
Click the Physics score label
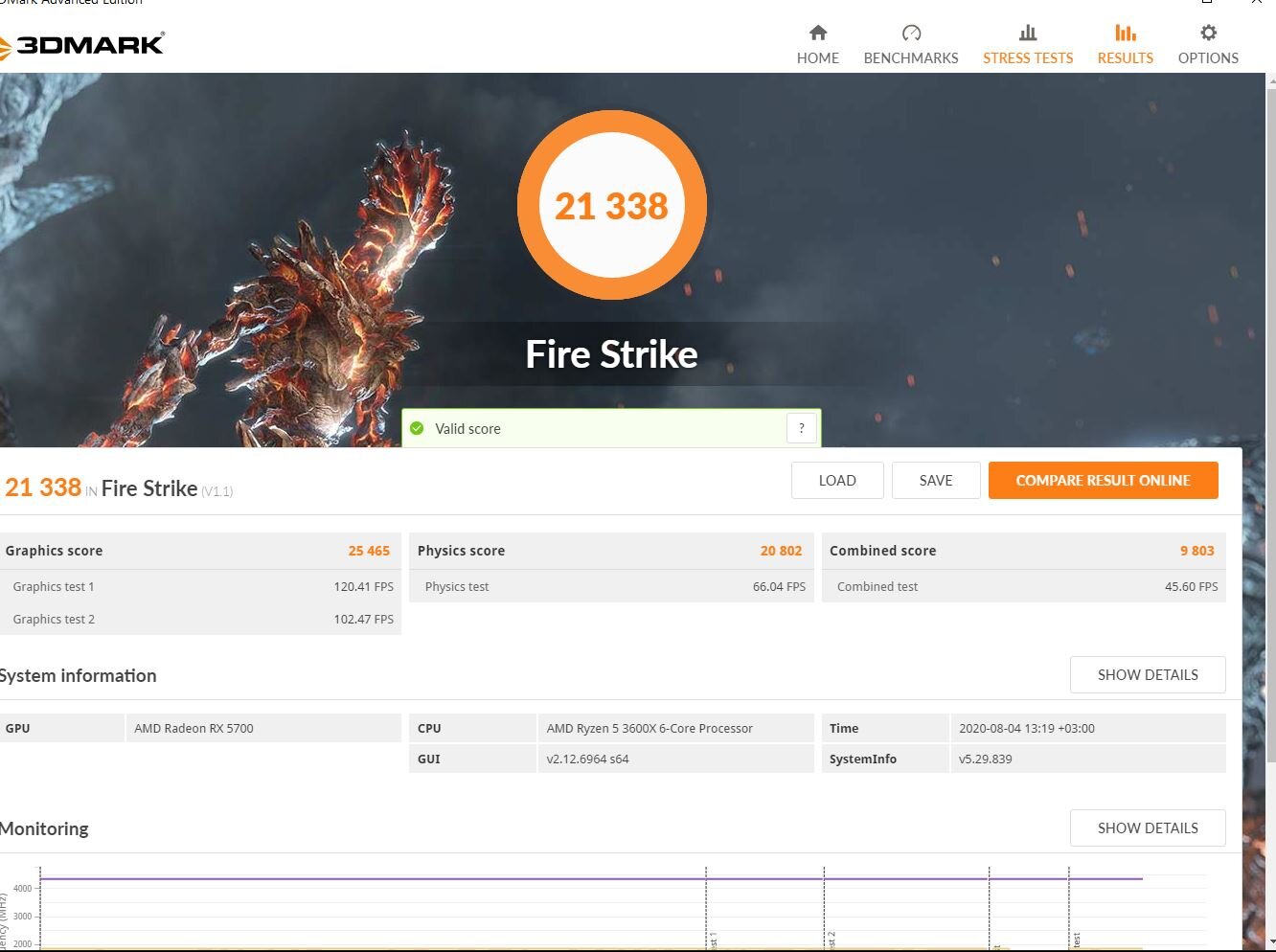pos(461,551)
